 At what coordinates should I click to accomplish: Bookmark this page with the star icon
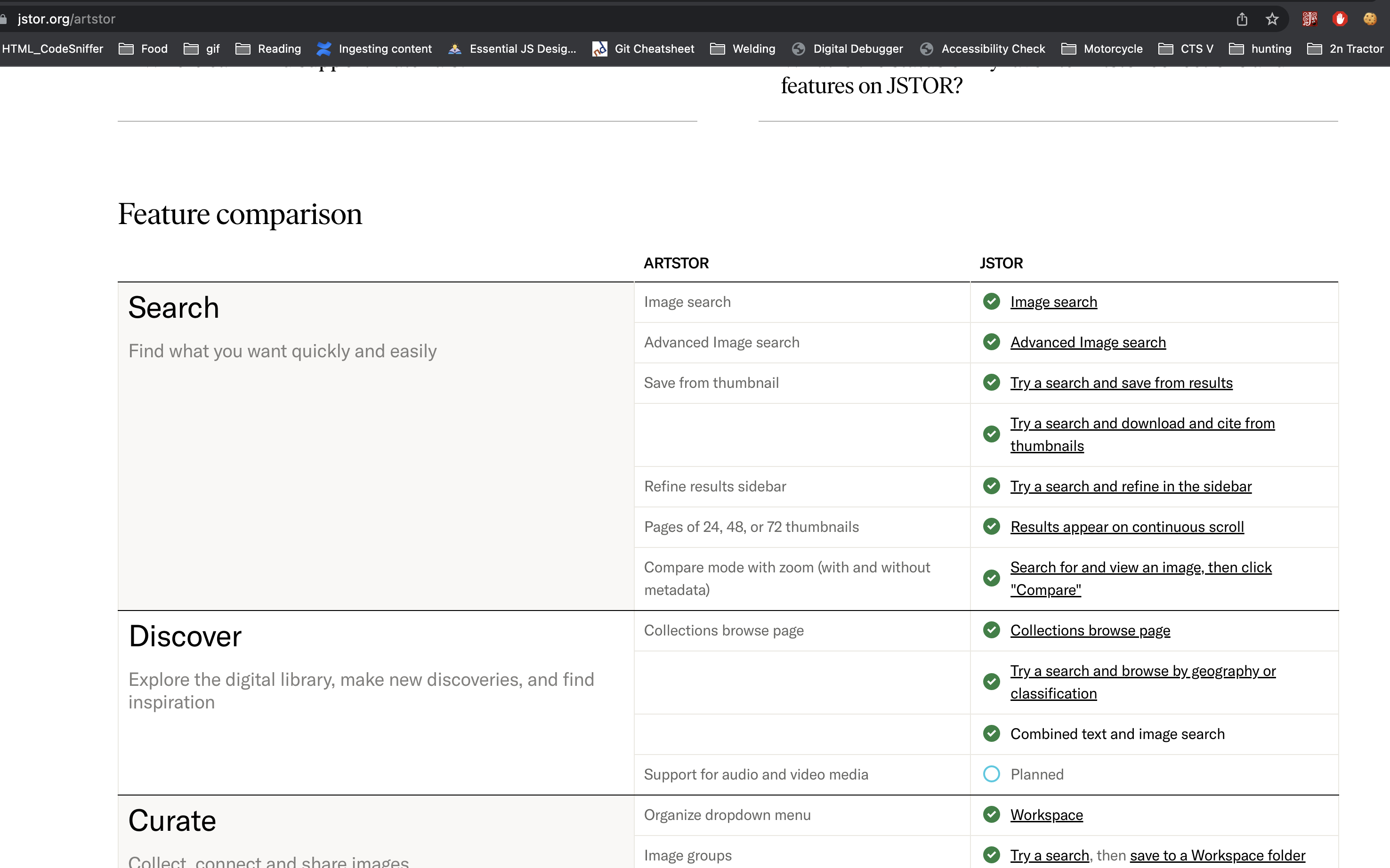tap(1272, 19)
